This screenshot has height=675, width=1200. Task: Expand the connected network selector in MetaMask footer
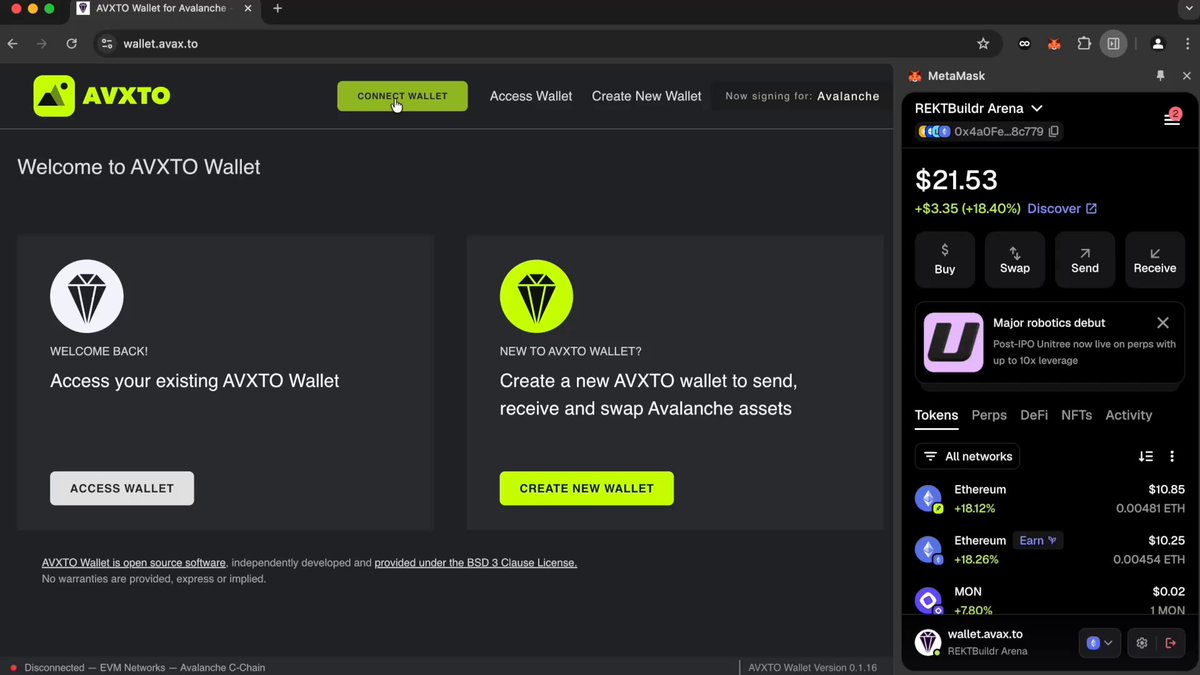click(1100, 643)
